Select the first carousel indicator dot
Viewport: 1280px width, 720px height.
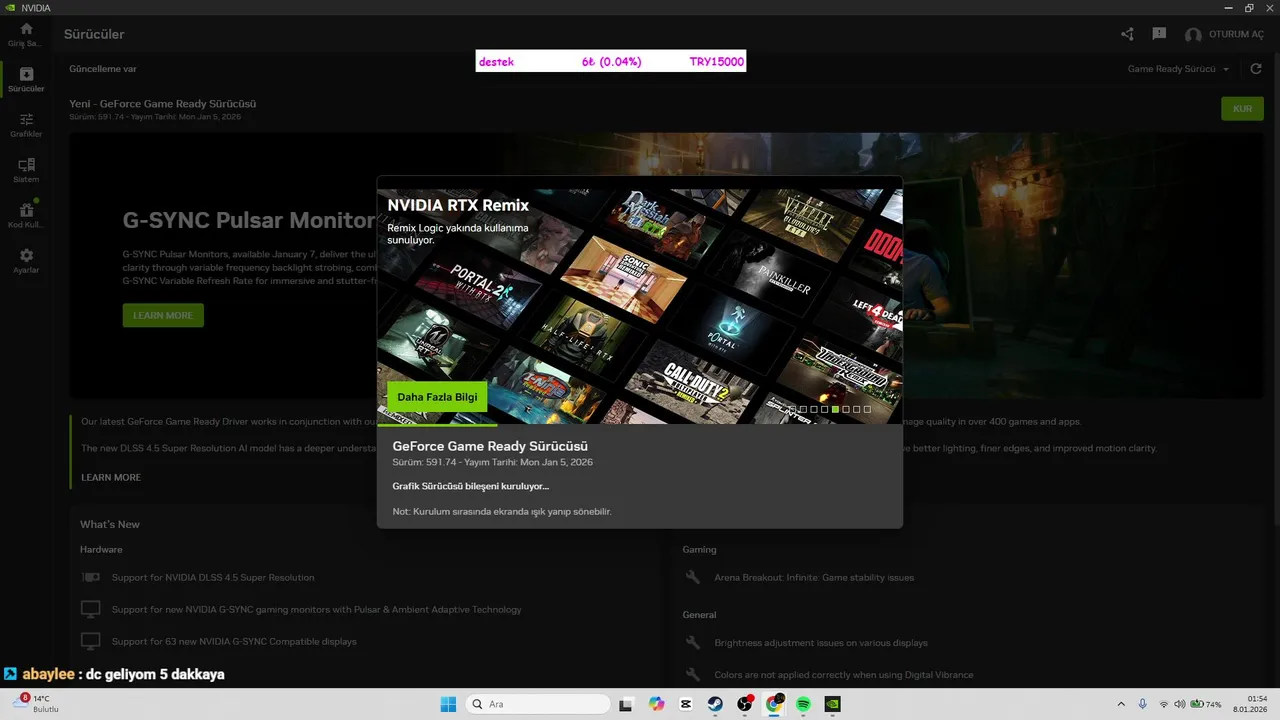(x=792, y=409)
